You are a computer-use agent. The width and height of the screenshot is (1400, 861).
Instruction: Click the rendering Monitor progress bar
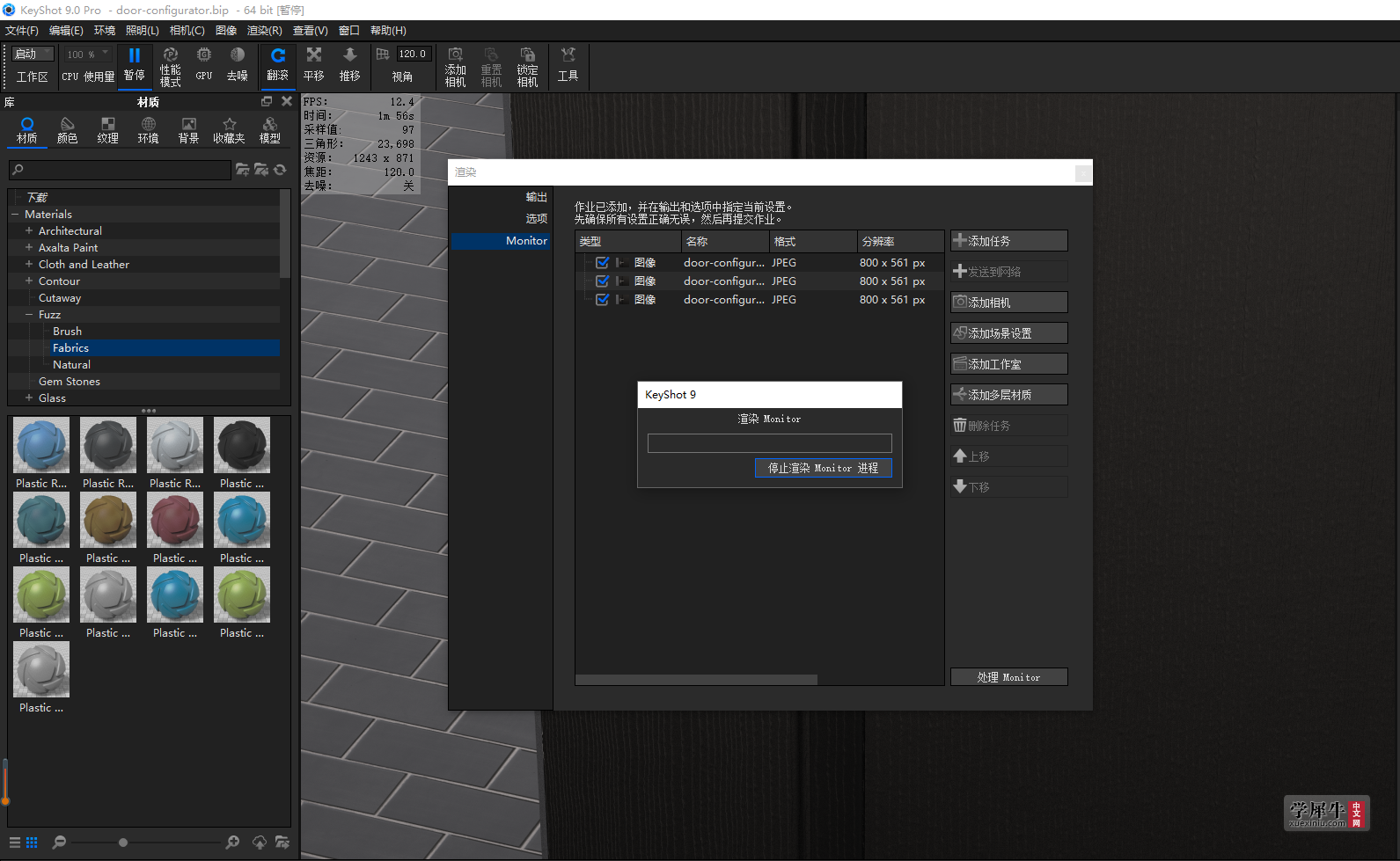pos(769,443)
